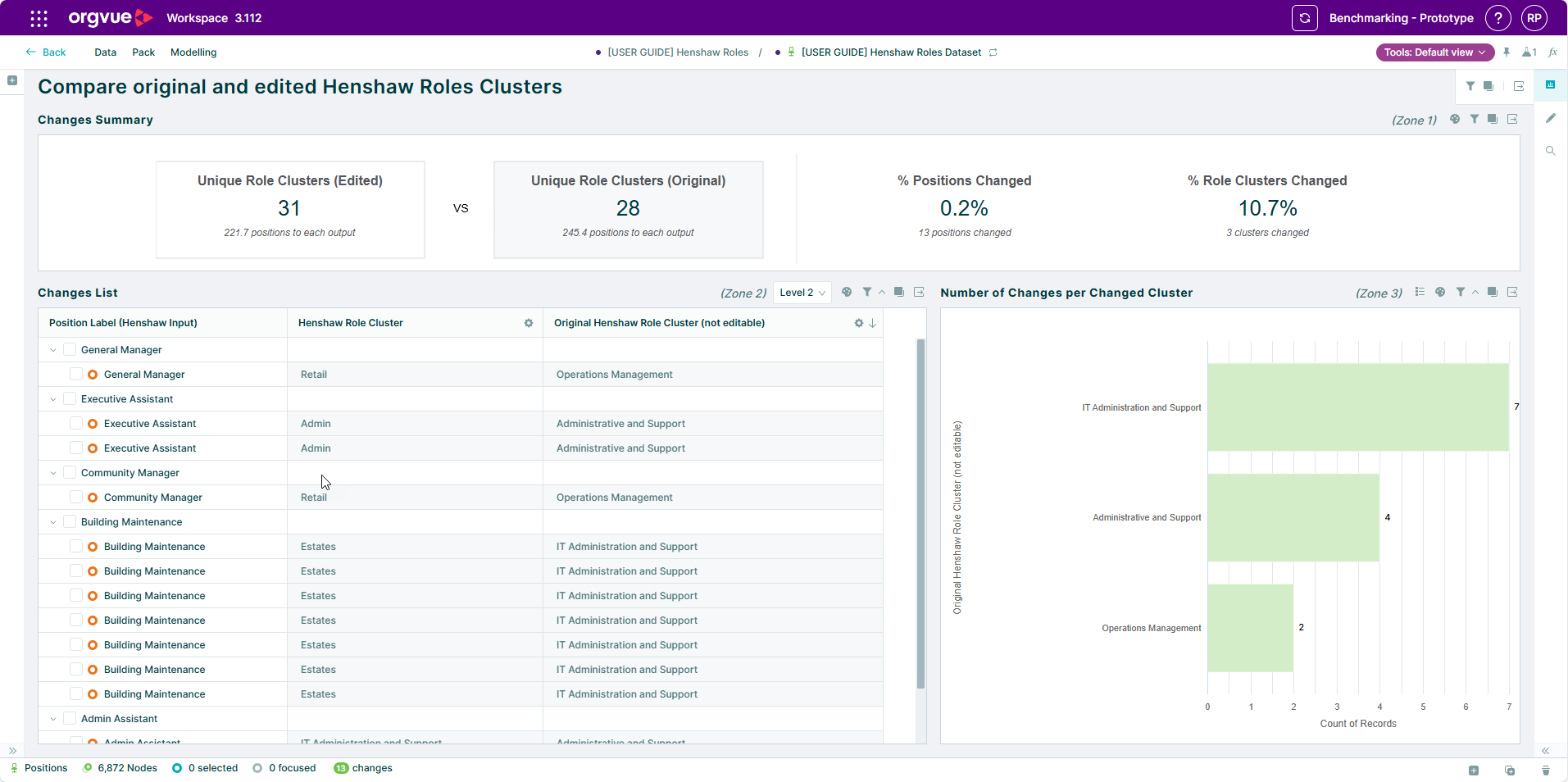Click the trash icon in status bar
Image resolution: width=1568 pixels, height=782 pixels.
pyautogui.click(x=1545, y=771)
